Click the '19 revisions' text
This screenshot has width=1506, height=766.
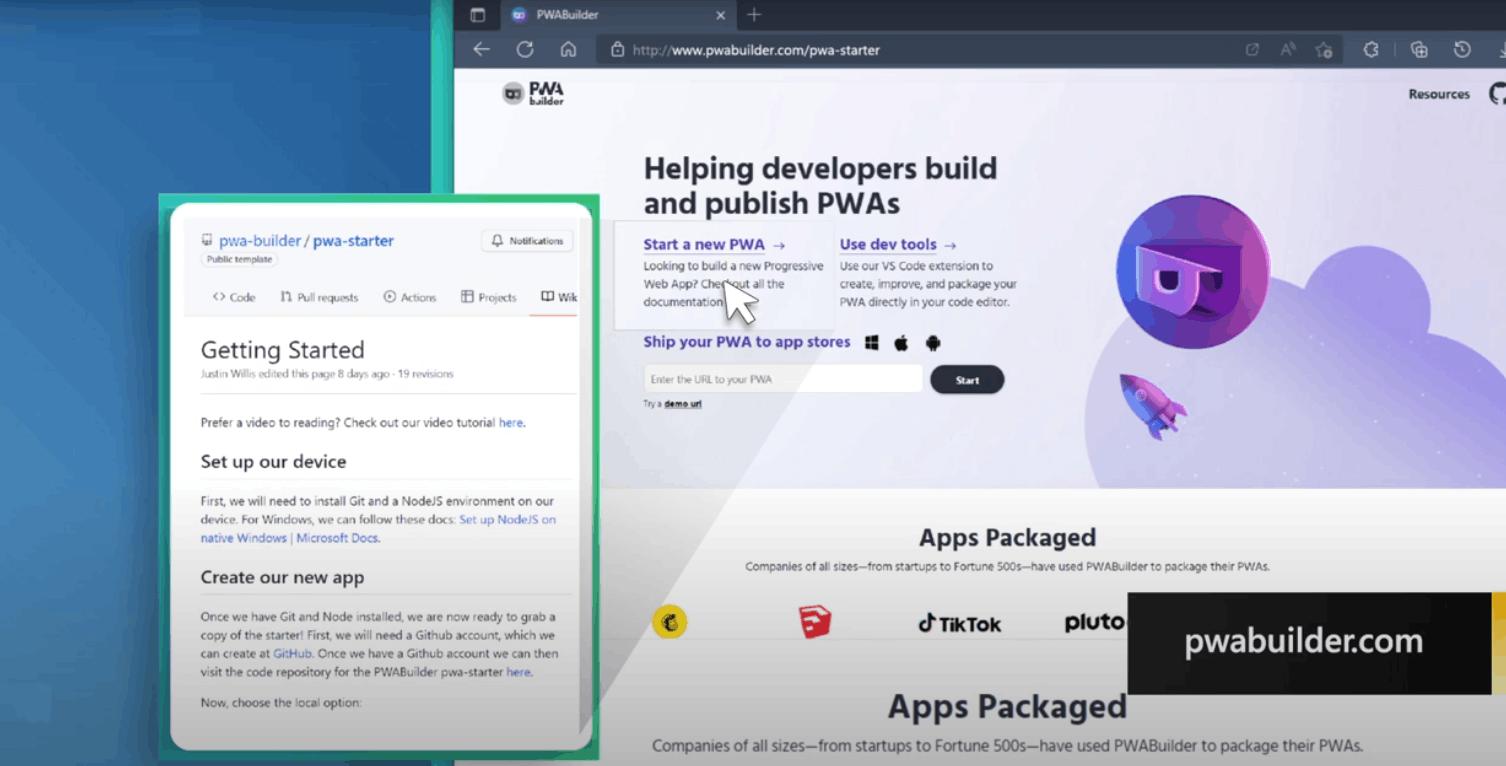427,374
